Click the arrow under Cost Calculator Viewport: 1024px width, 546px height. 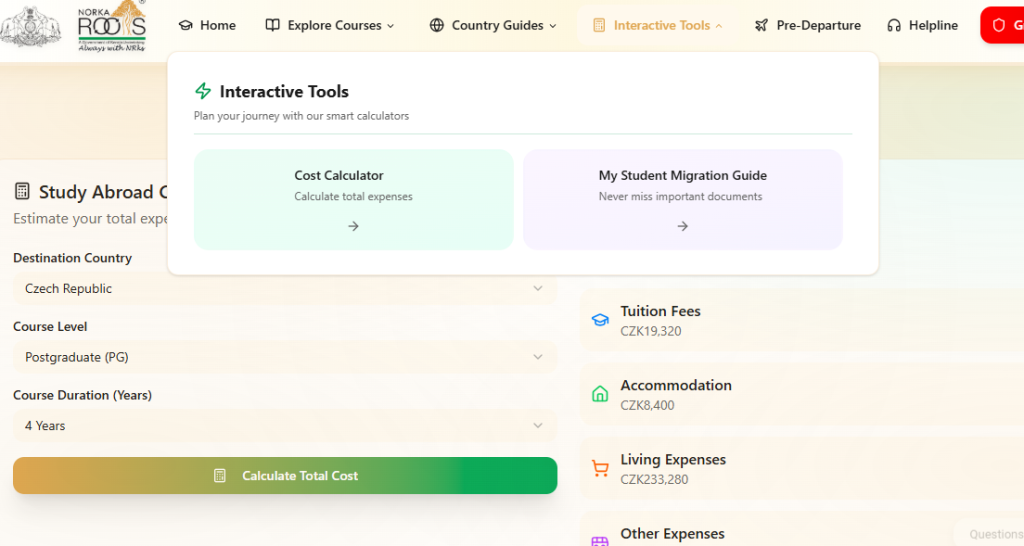[353, 226]
